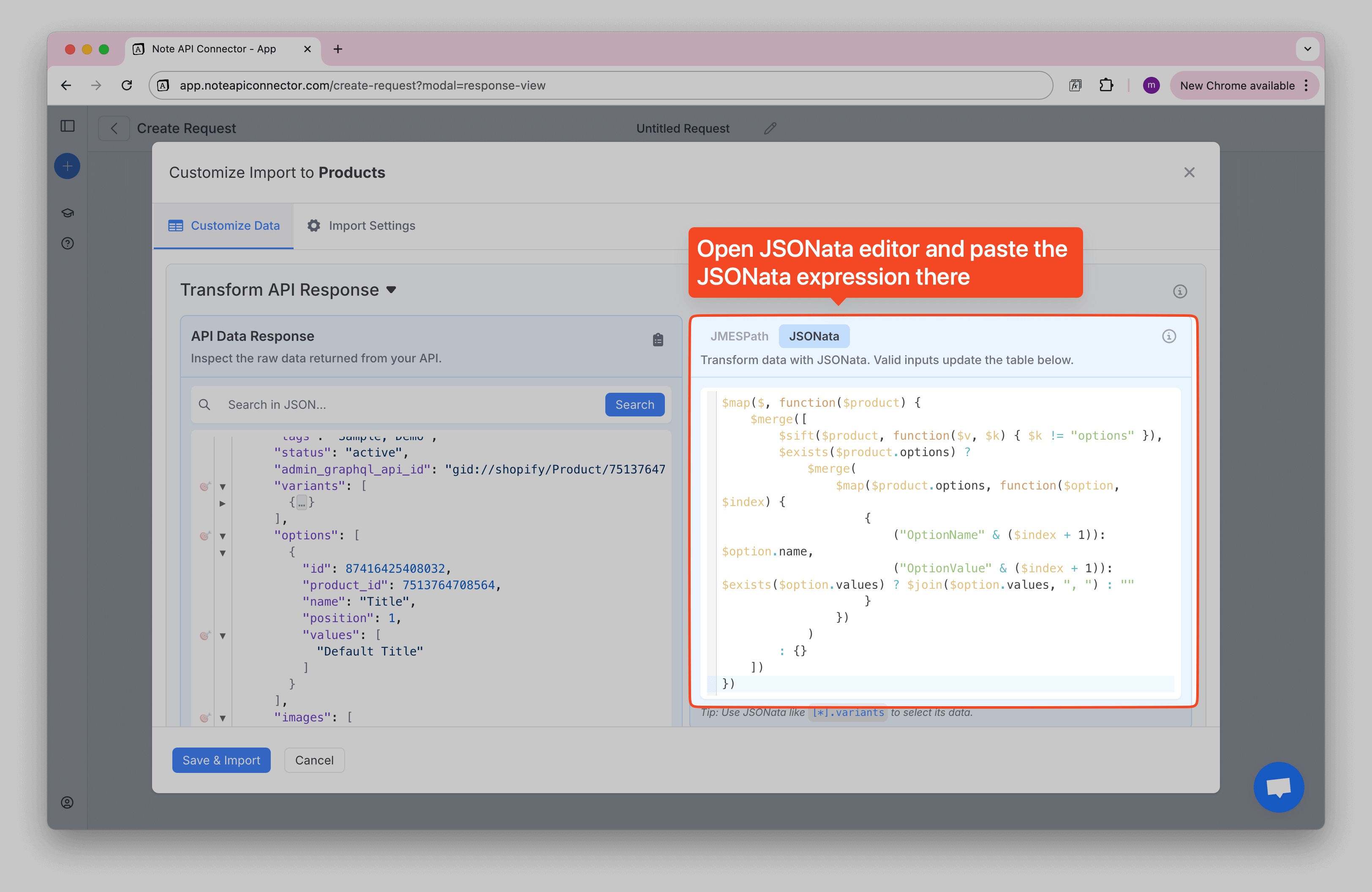The image size is (1372, 892).
Task: Open the Import Settings tab
Action: [362, 226]
